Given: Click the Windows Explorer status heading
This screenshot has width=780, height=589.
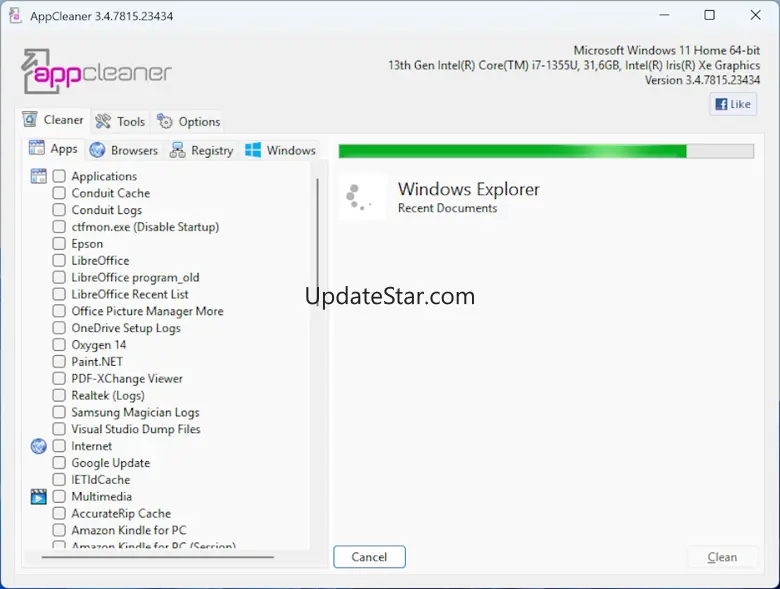Looking at the screenshot, I should [469, 190].
